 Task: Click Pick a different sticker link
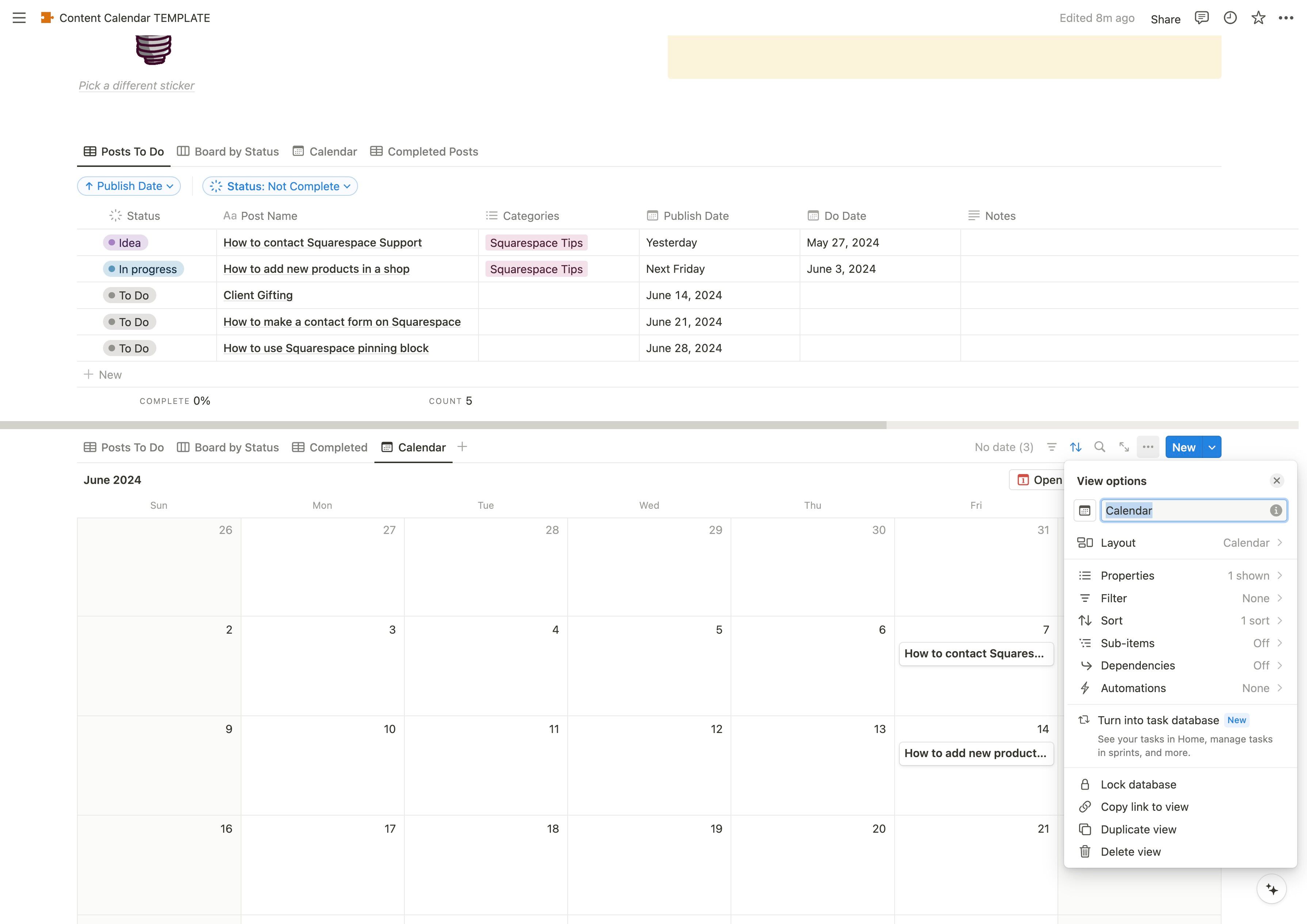[x=136, y=85]
